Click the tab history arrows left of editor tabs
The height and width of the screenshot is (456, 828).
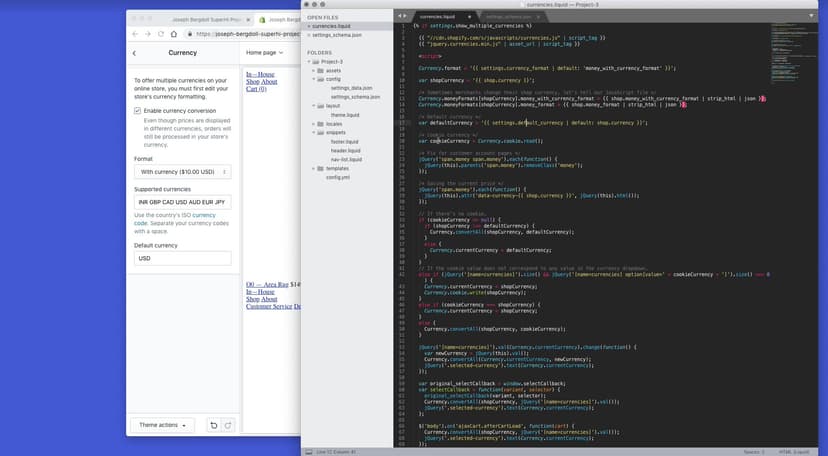pos(402,17)
